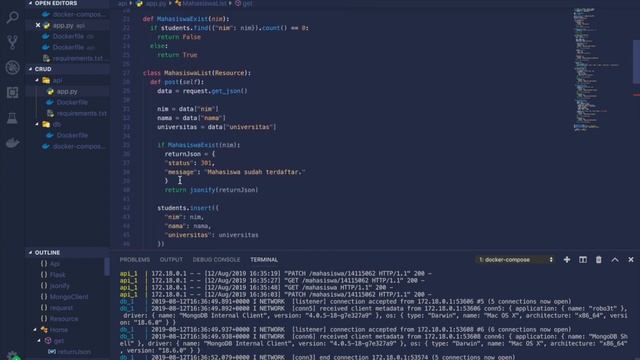Image resolution: width=640 pixels, height=360 pixels.
Task: Place cursor on 'class MahasiswaList(Resource):' line
Action: (x=197, y=73)
